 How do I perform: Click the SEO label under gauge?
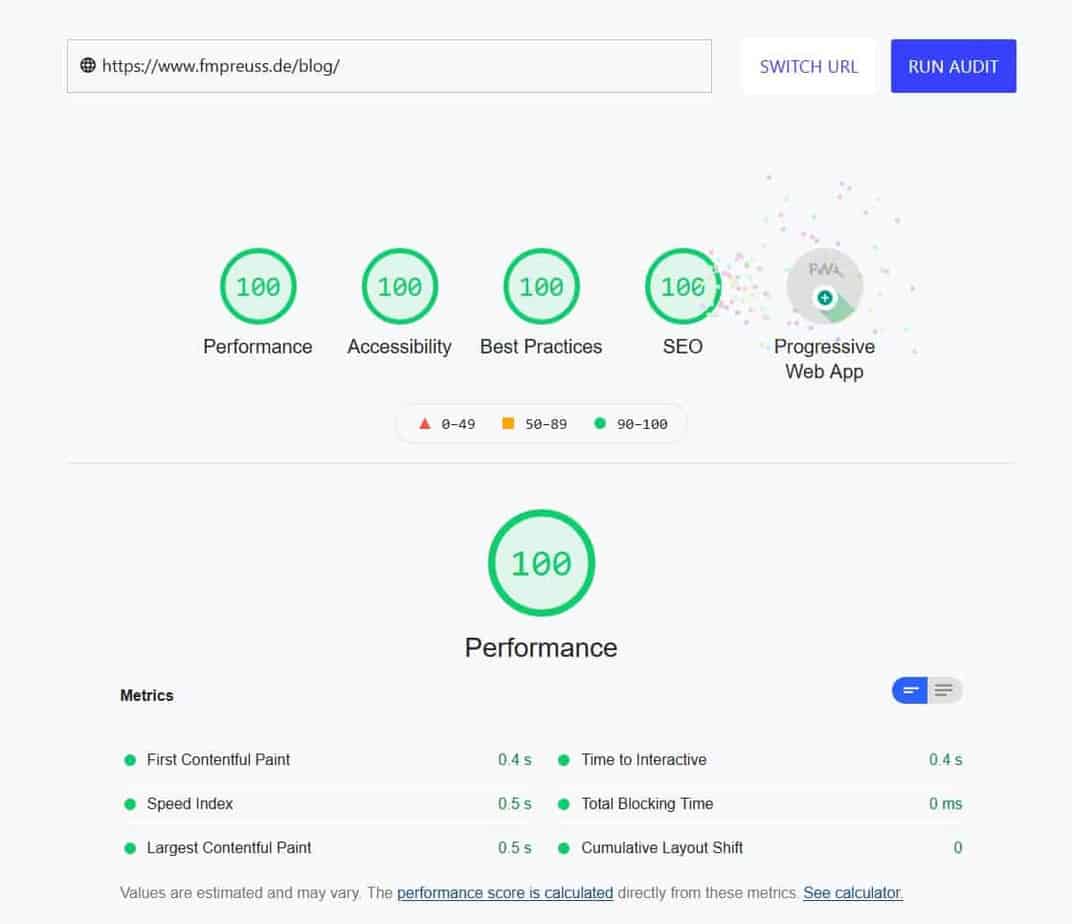[x=683, y=346]
